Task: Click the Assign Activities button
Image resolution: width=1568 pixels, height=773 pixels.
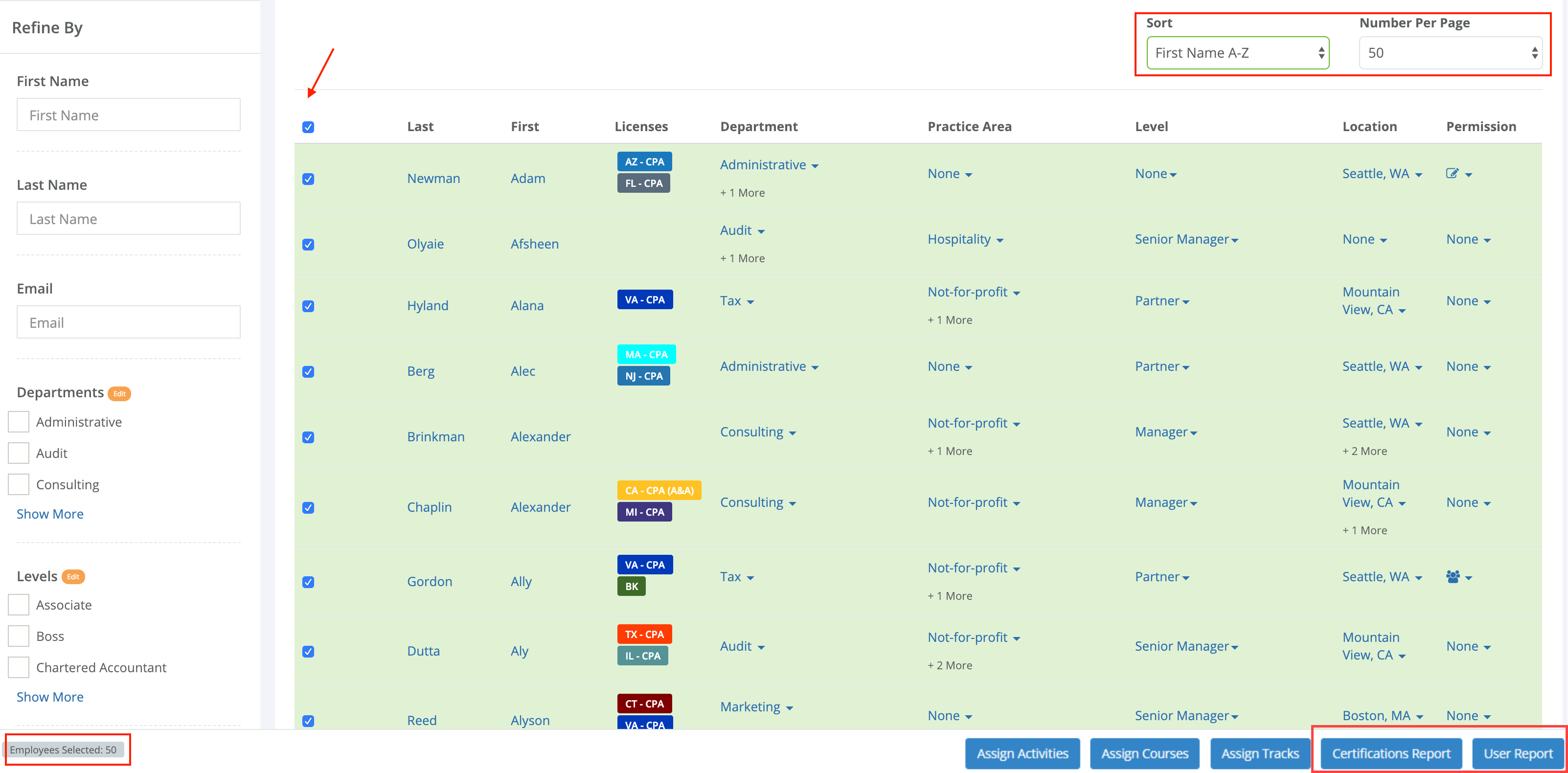Action: (x=1023, y=753)
